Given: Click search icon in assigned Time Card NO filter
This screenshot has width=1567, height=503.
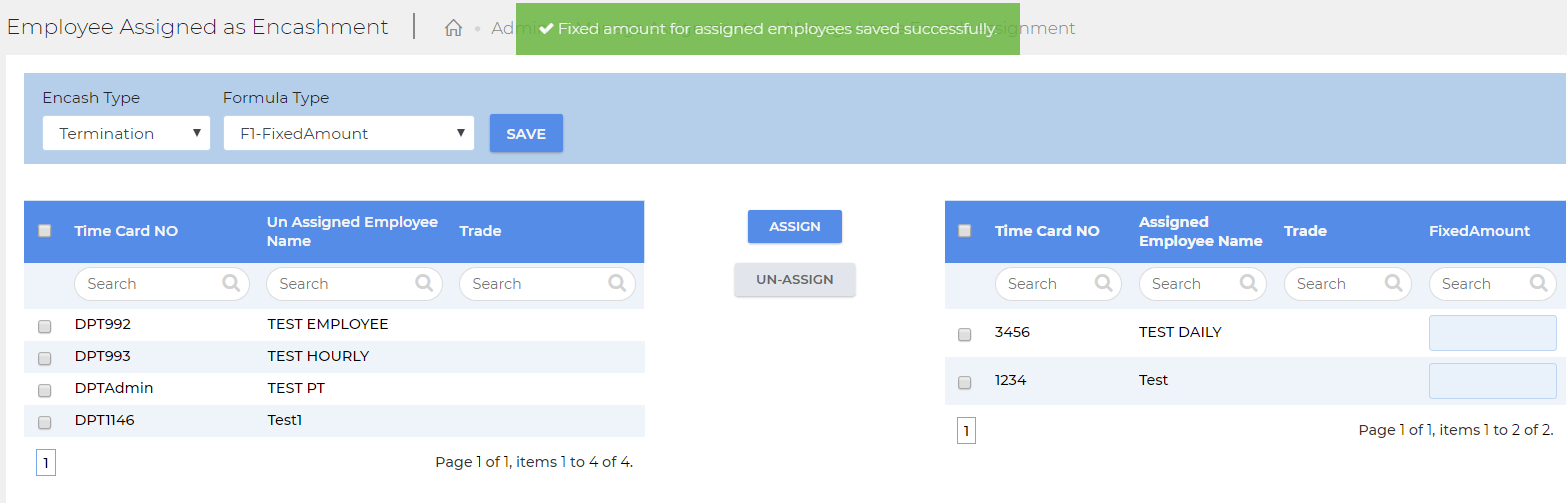Looking at the screenshot, I should pos(1104,283).
